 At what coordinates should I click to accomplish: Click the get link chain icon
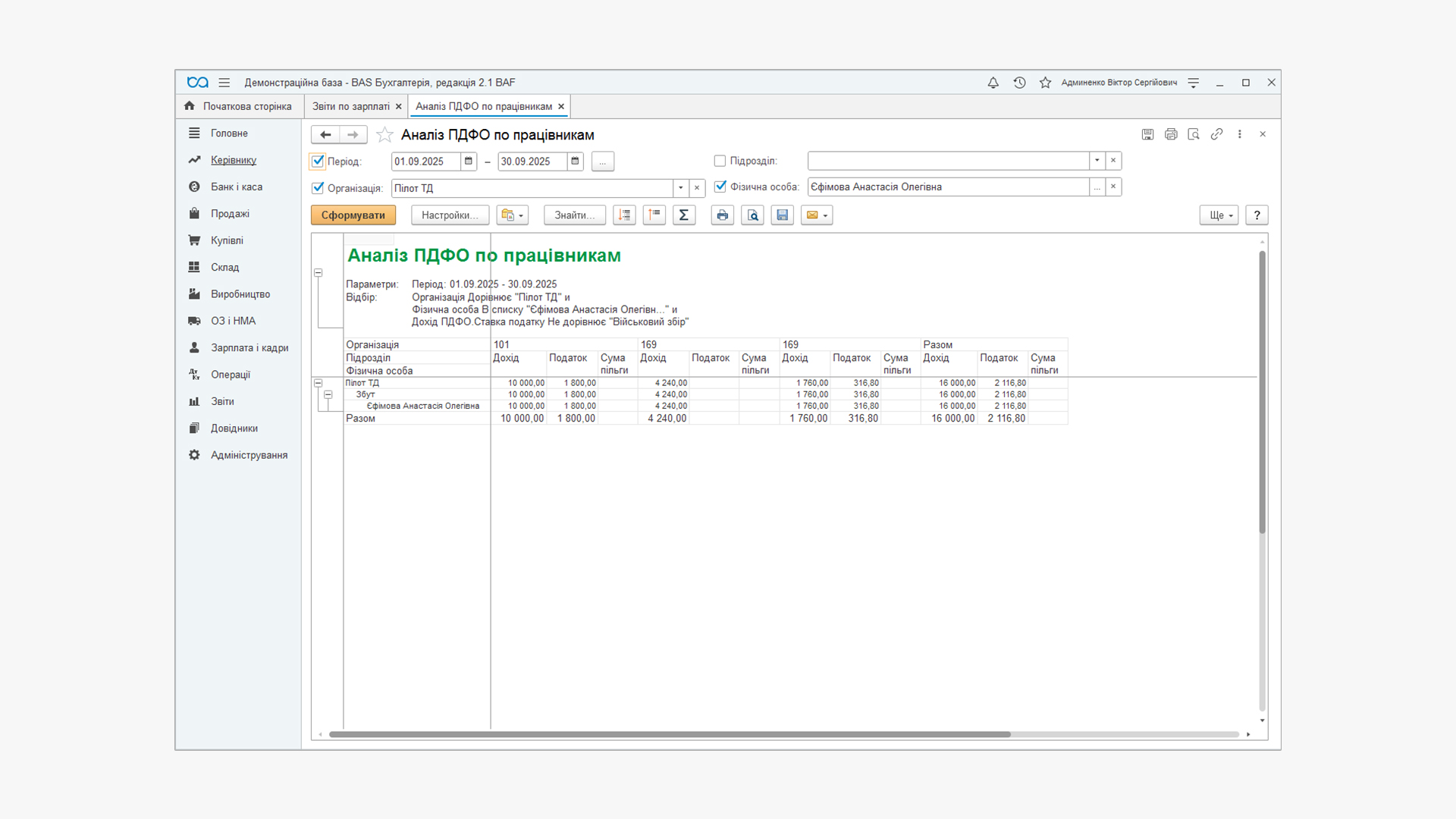[x=1216, y=134]
